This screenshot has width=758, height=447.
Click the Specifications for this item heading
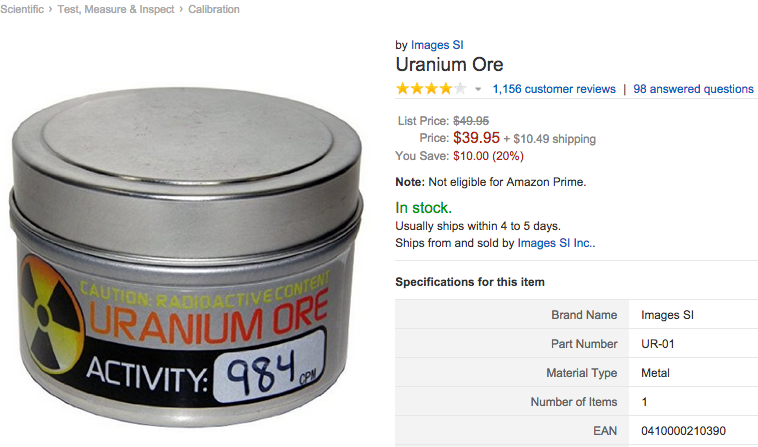pos(470,282)
